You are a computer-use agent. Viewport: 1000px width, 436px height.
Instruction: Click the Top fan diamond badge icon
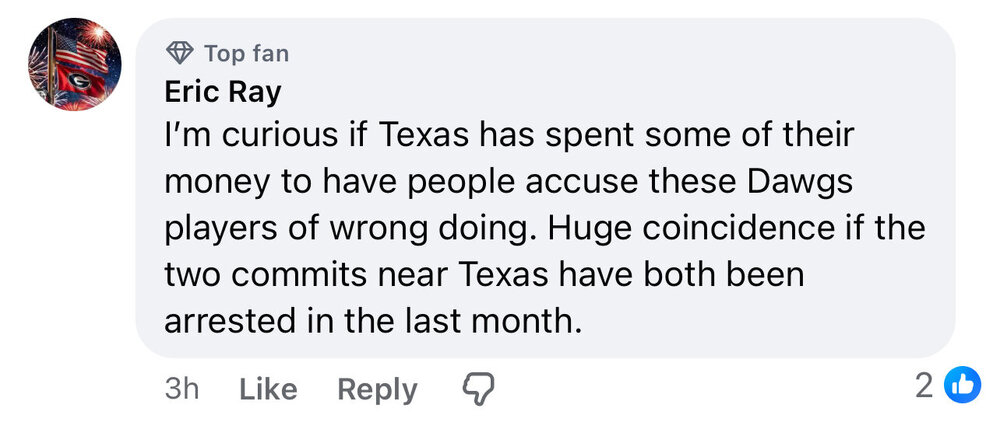(x=180, y=53)
